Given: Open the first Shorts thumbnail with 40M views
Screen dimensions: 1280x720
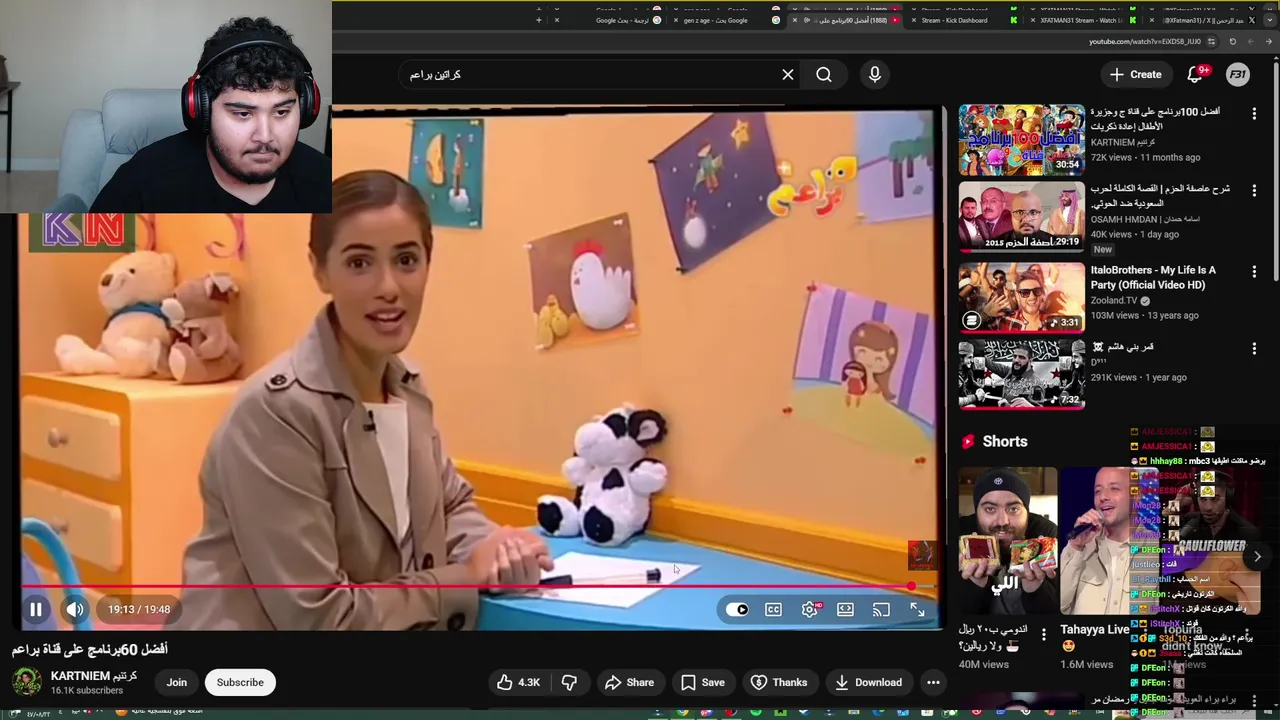Looking at the screenshot, I should click(x=1007, y=541).
